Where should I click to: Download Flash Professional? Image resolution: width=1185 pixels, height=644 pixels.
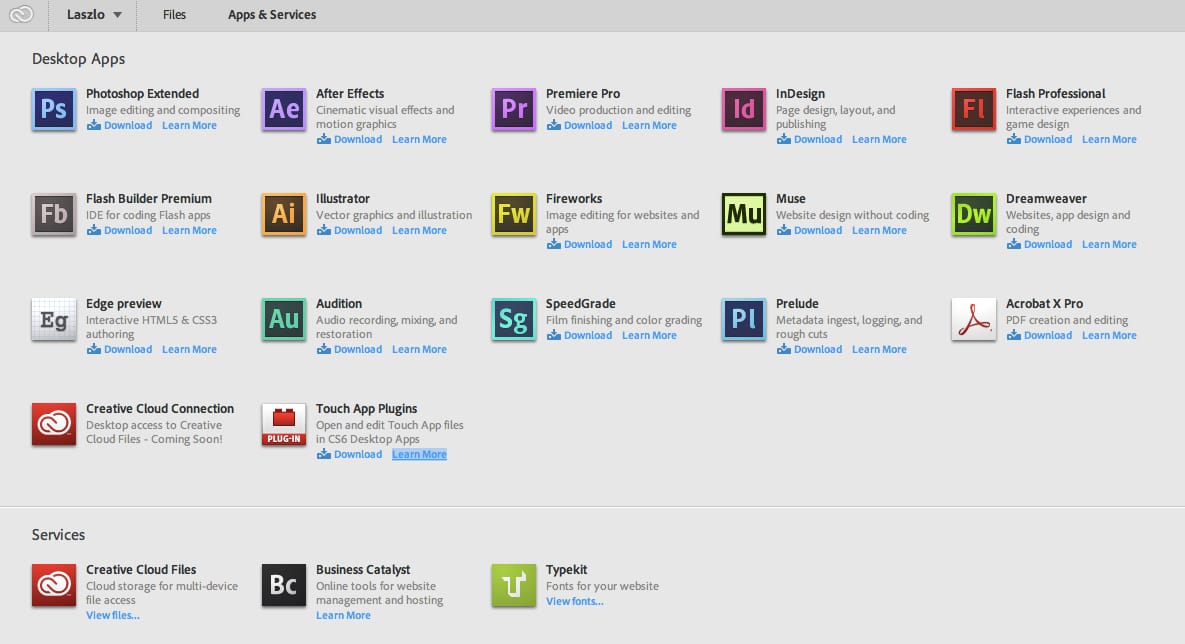(x=1039, y=139)
